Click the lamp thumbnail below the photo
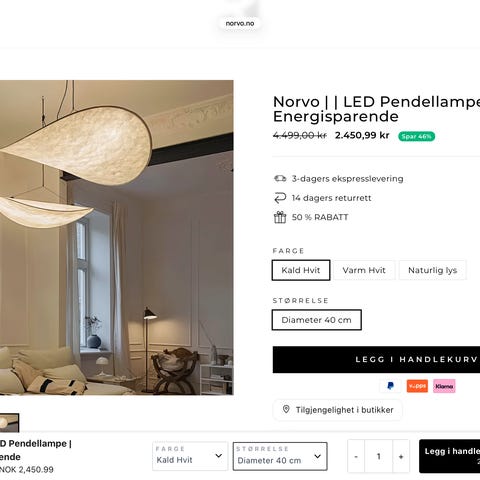Image resolution: width=480 pixels, height=480 pixels. coord(9,422)
